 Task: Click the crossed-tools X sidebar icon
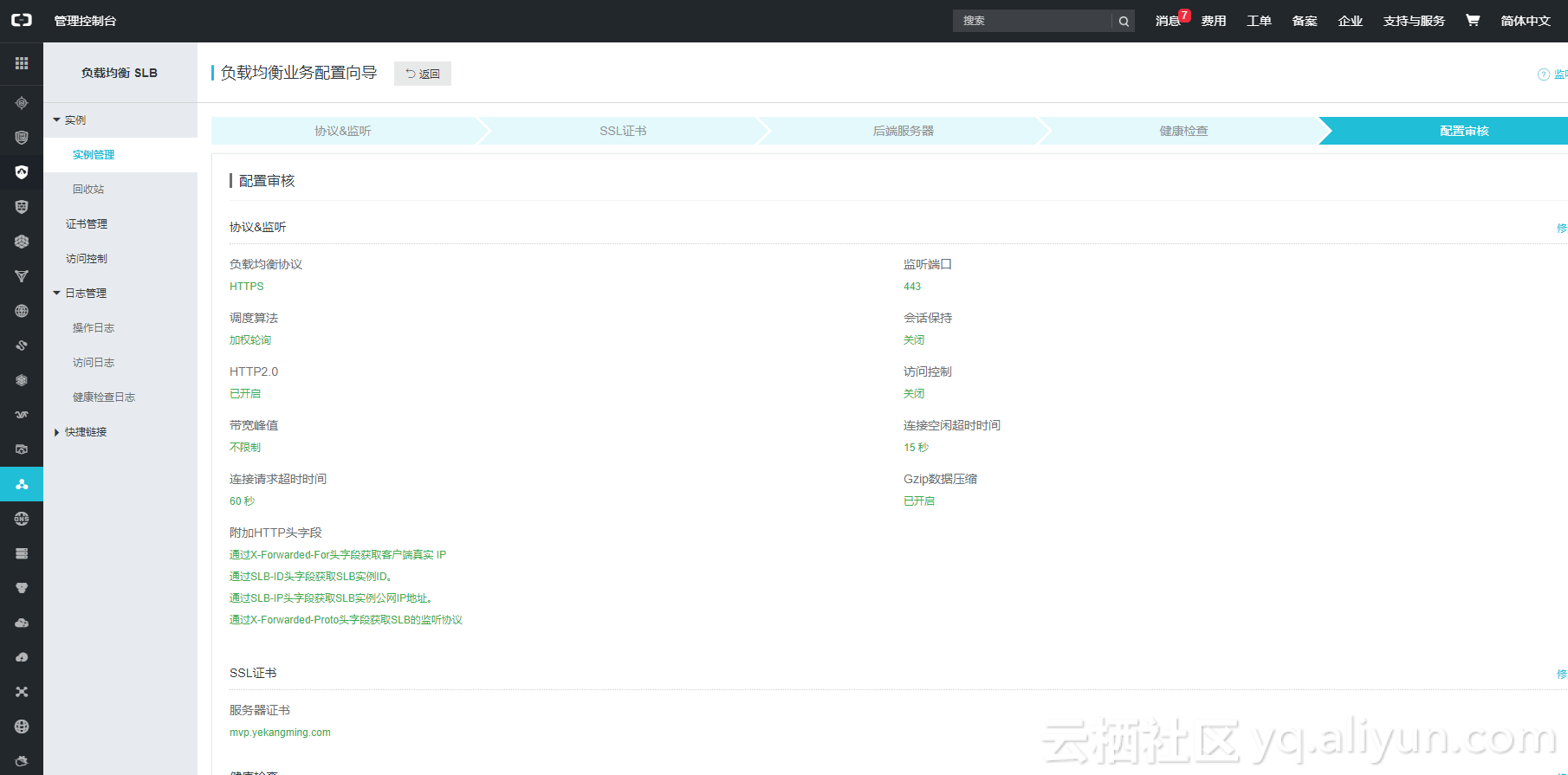22,692
